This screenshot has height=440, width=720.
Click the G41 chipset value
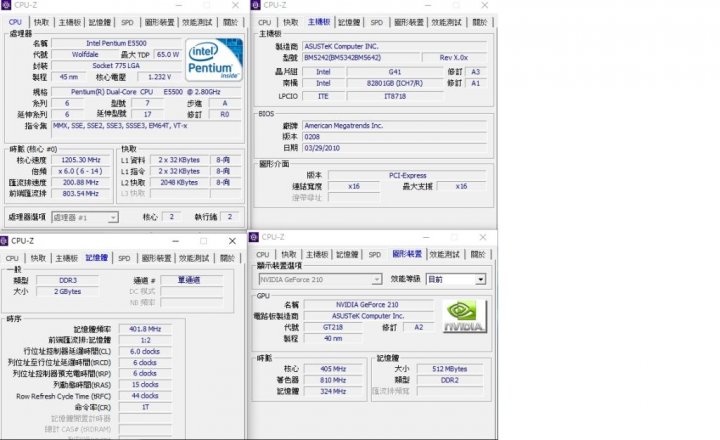coord(395,72)
